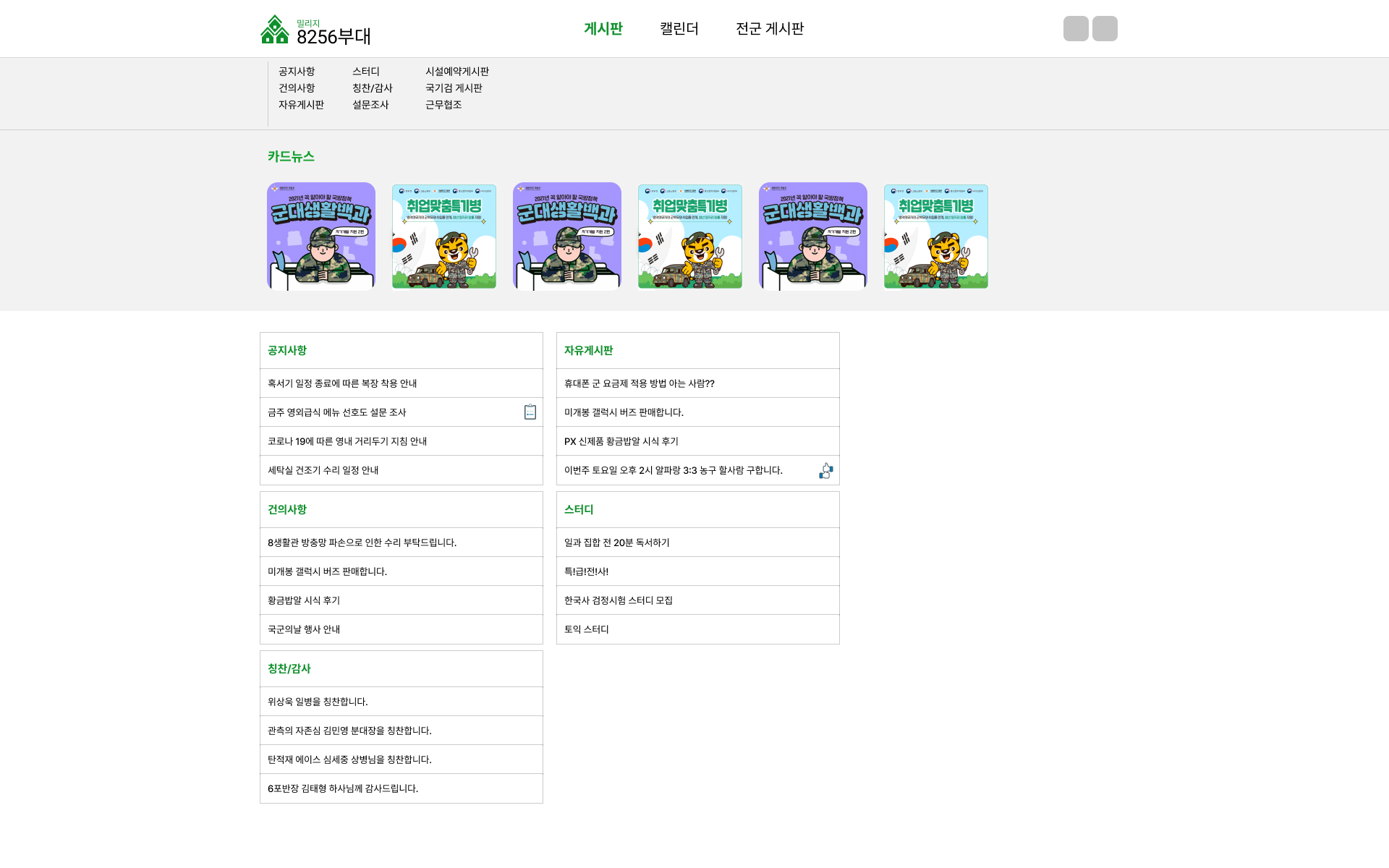
Task: Open 황금밥알 시식 후기 post in 건의사항
Action: pos(402,600)
